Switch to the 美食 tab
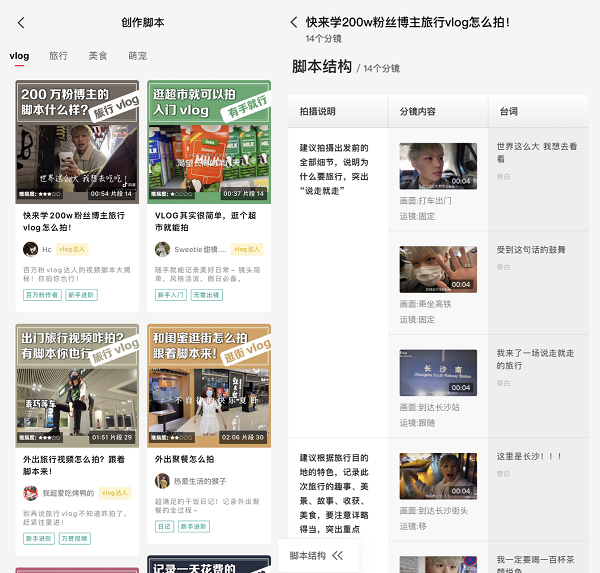Viewport: 600px width, 573px height. tap(98, 56)
